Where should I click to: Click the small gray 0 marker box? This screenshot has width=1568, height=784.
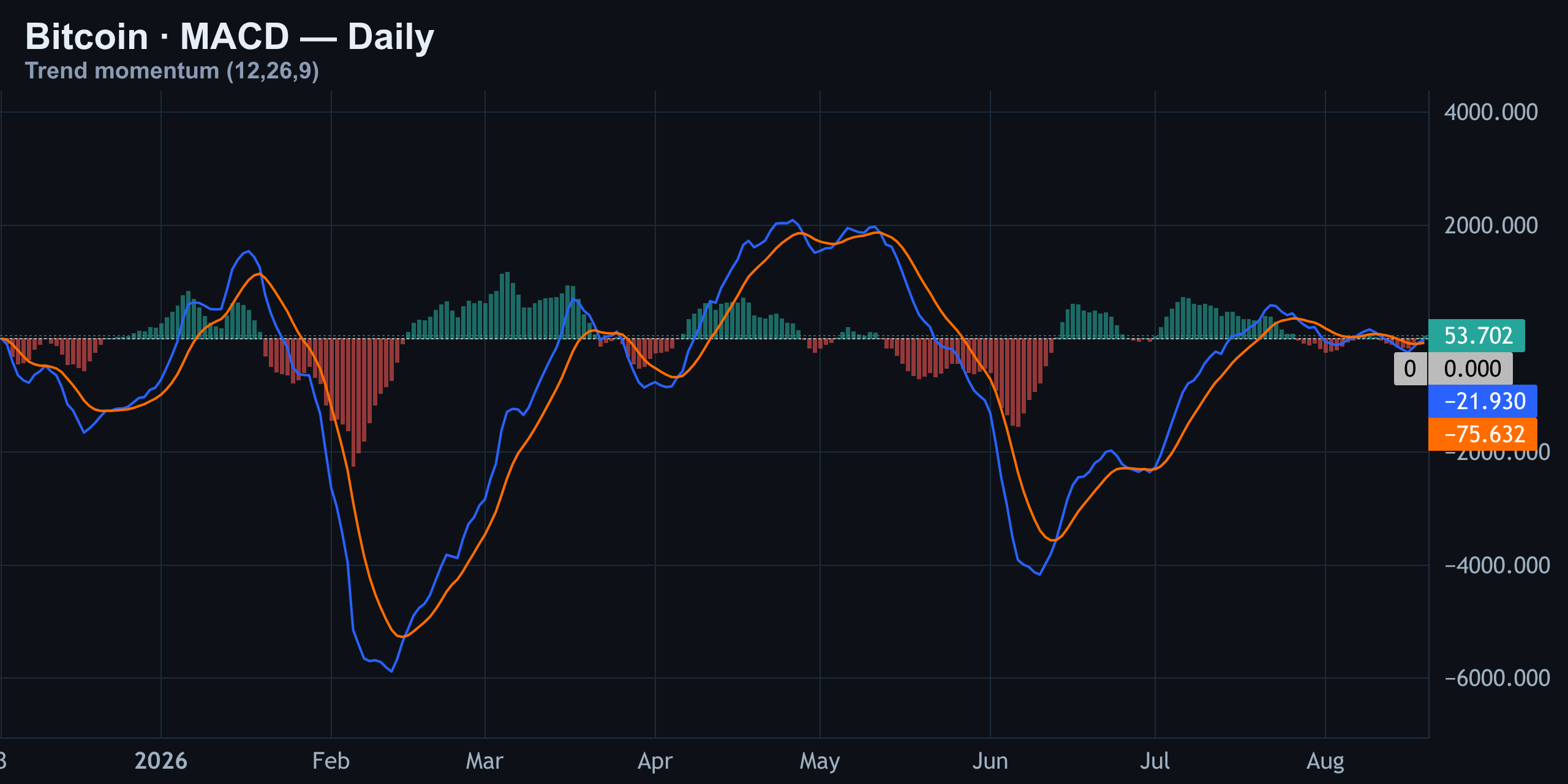click(1410, 369)
